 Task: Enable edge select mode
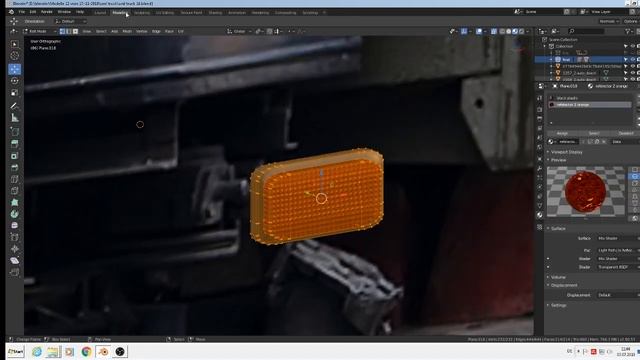click(69, 31)
